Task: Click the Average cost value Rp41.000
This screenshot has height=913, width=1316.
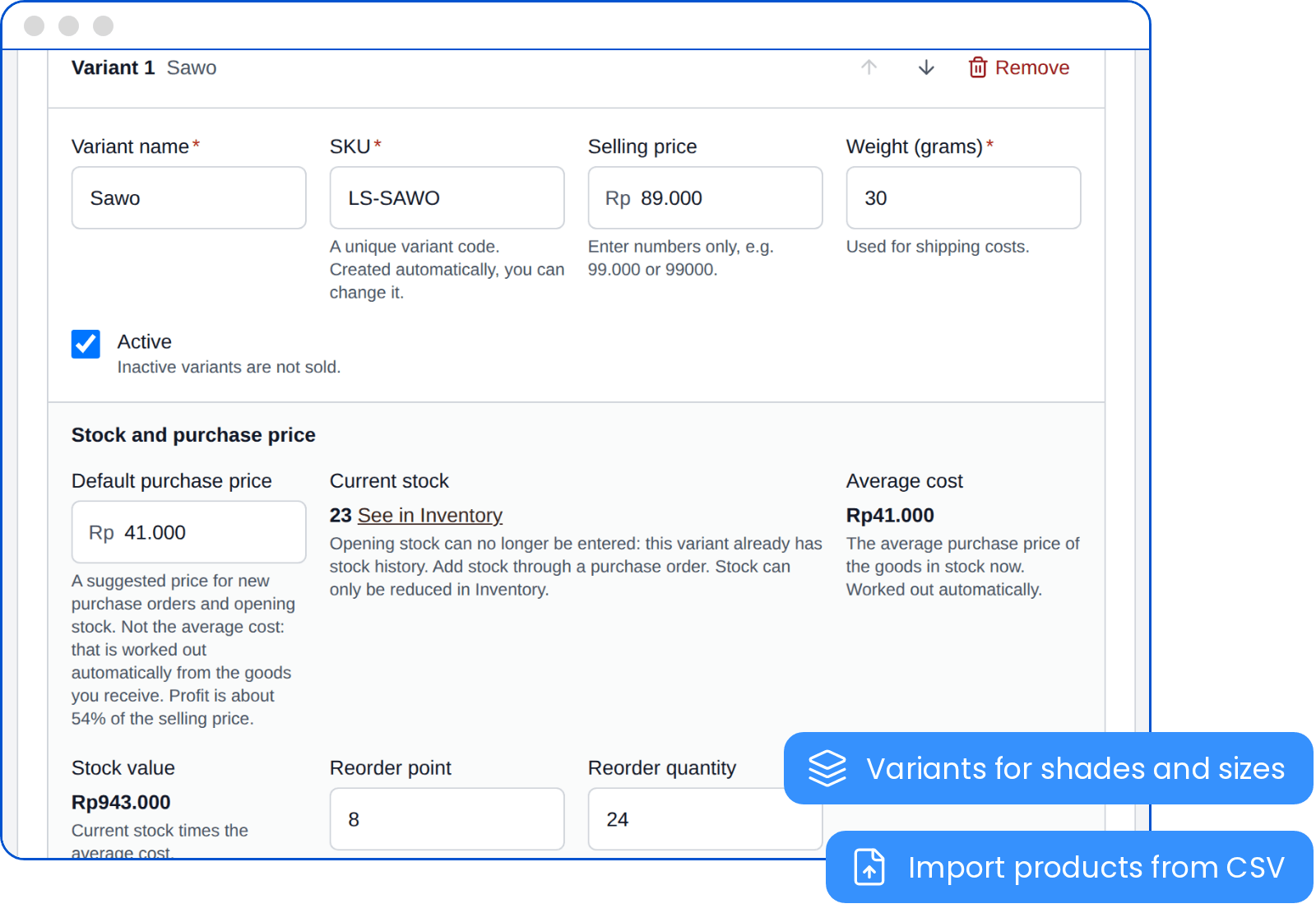Action: point(890,516)
